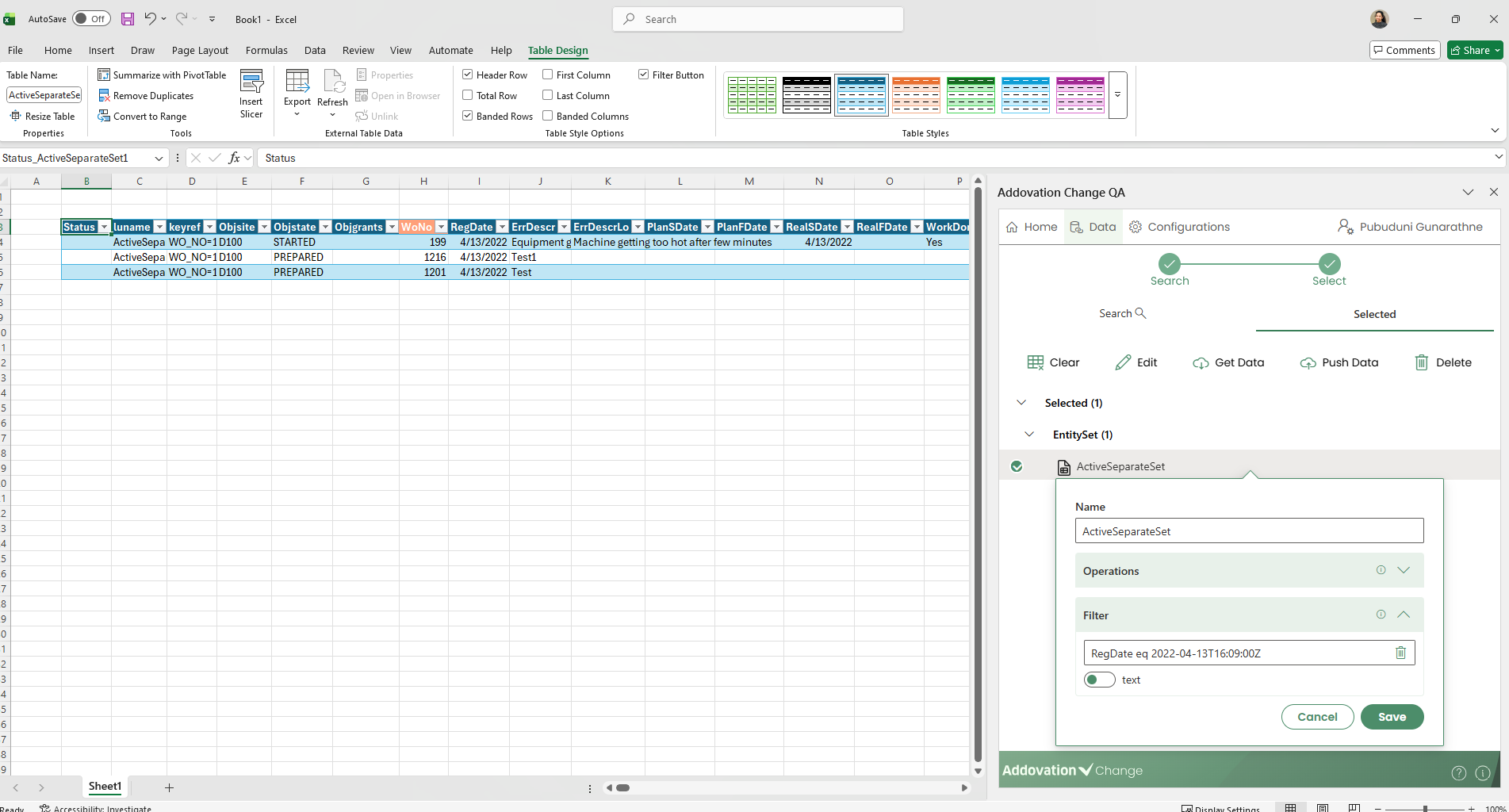Click the Push Data cloud icon

[1308, 363]
